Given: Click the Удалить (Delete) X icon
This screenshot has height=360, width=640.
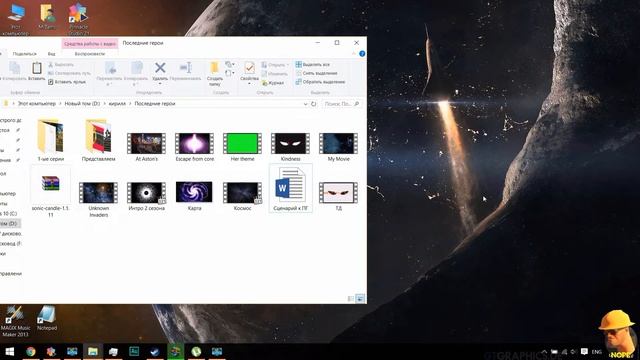Looking at the screenshot, I should [160, 68].
